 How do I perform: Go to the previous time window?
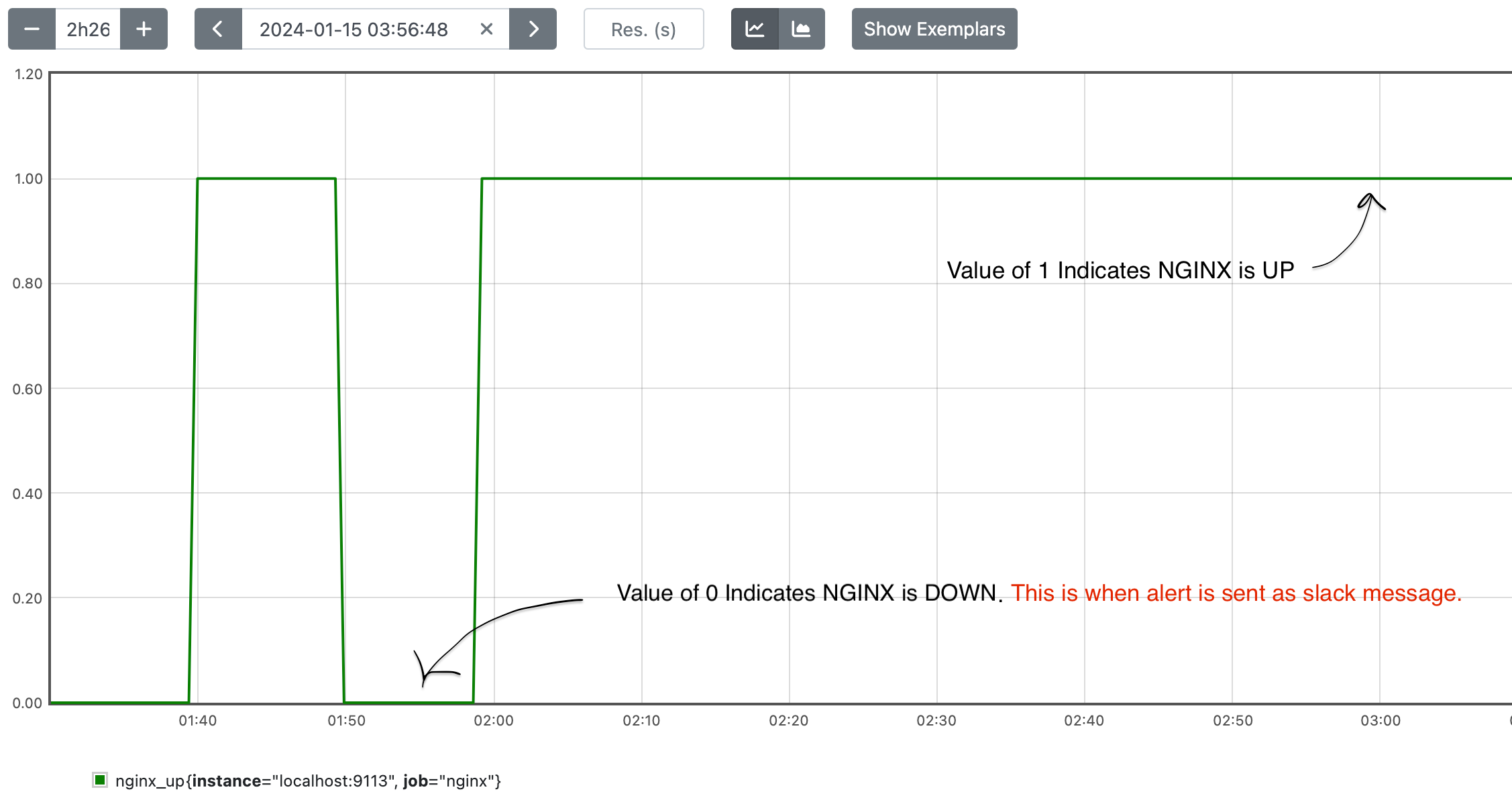tap(217, 29)
